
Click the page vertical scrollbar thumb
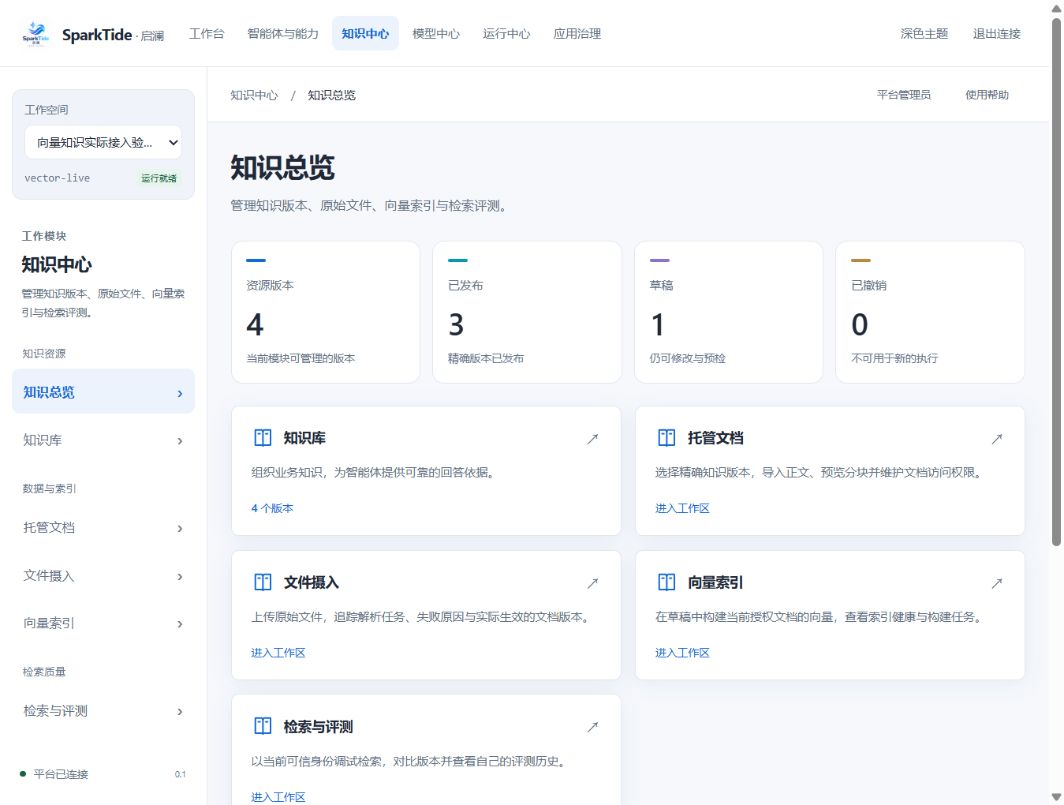[x=1056, y=282]
